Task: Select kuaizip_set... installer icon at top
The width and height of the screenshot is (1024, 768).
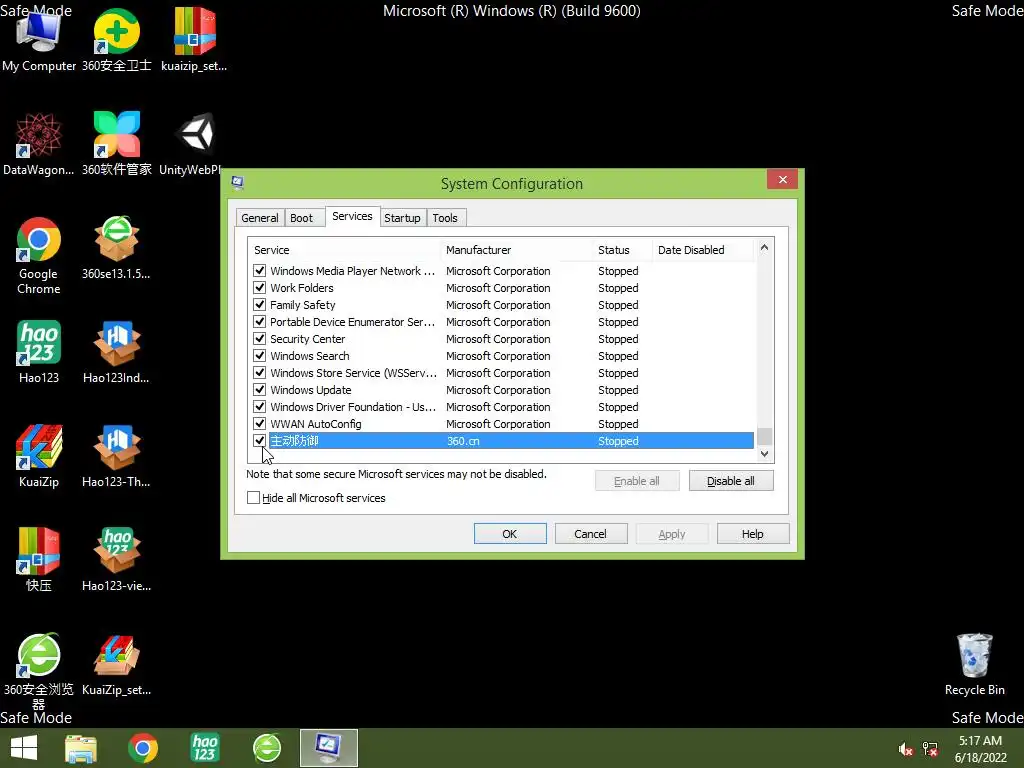Action: (x=194, y=40)
